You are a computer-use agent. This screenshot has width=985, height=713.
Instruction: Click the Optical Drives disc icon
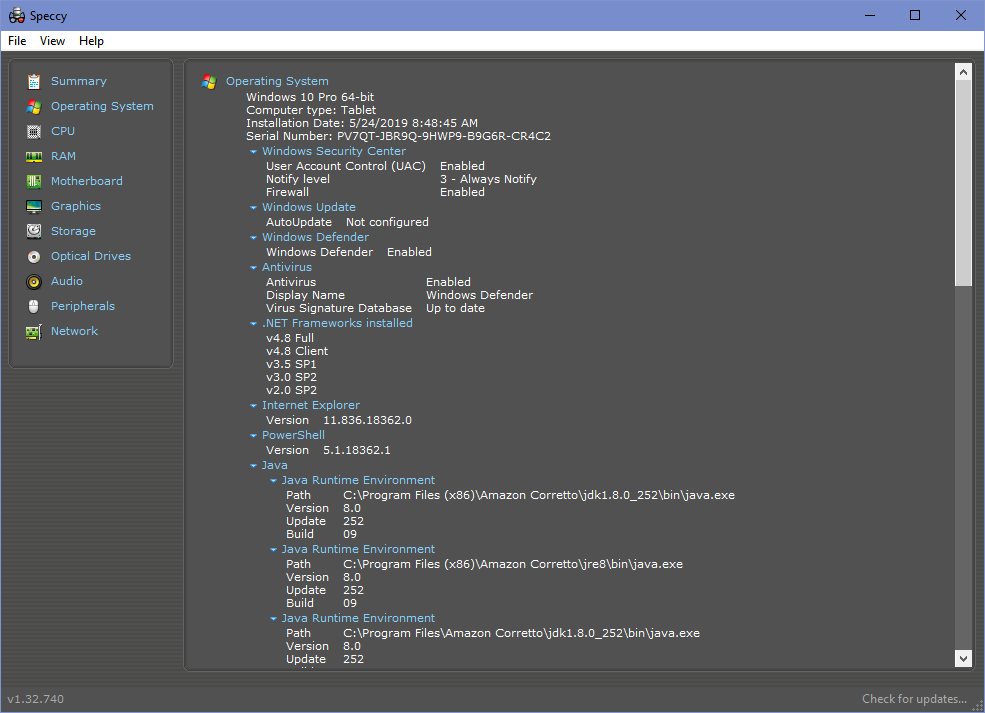pyautogui.click(x=34, y=256)
